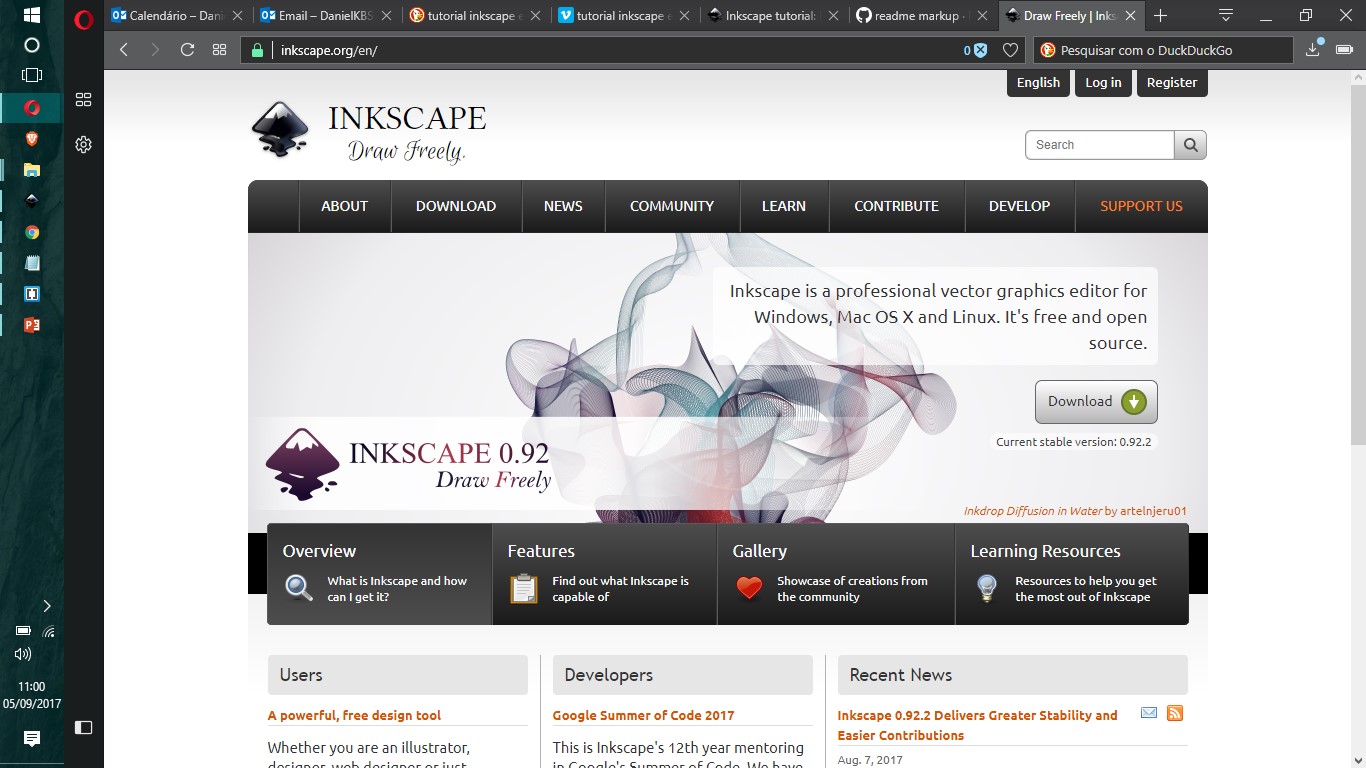
Task: Open the Speed Dial start page button
Action: click(x=219, y=50)
